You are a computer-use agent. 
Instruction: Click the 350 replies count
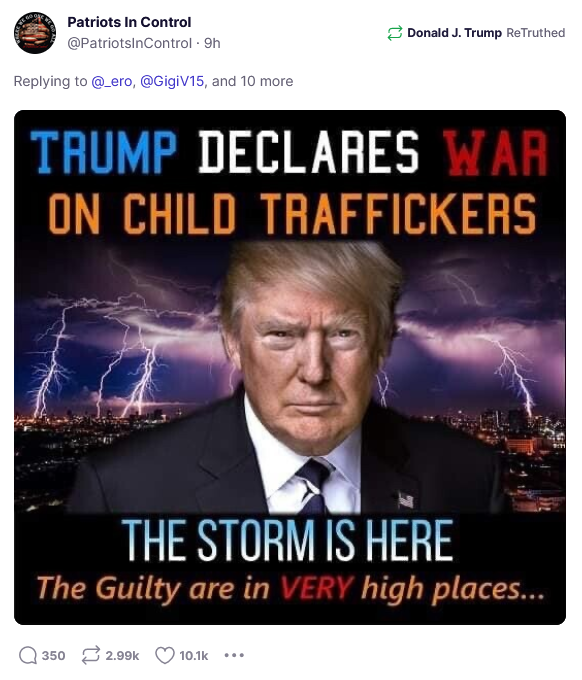point(53,655)
